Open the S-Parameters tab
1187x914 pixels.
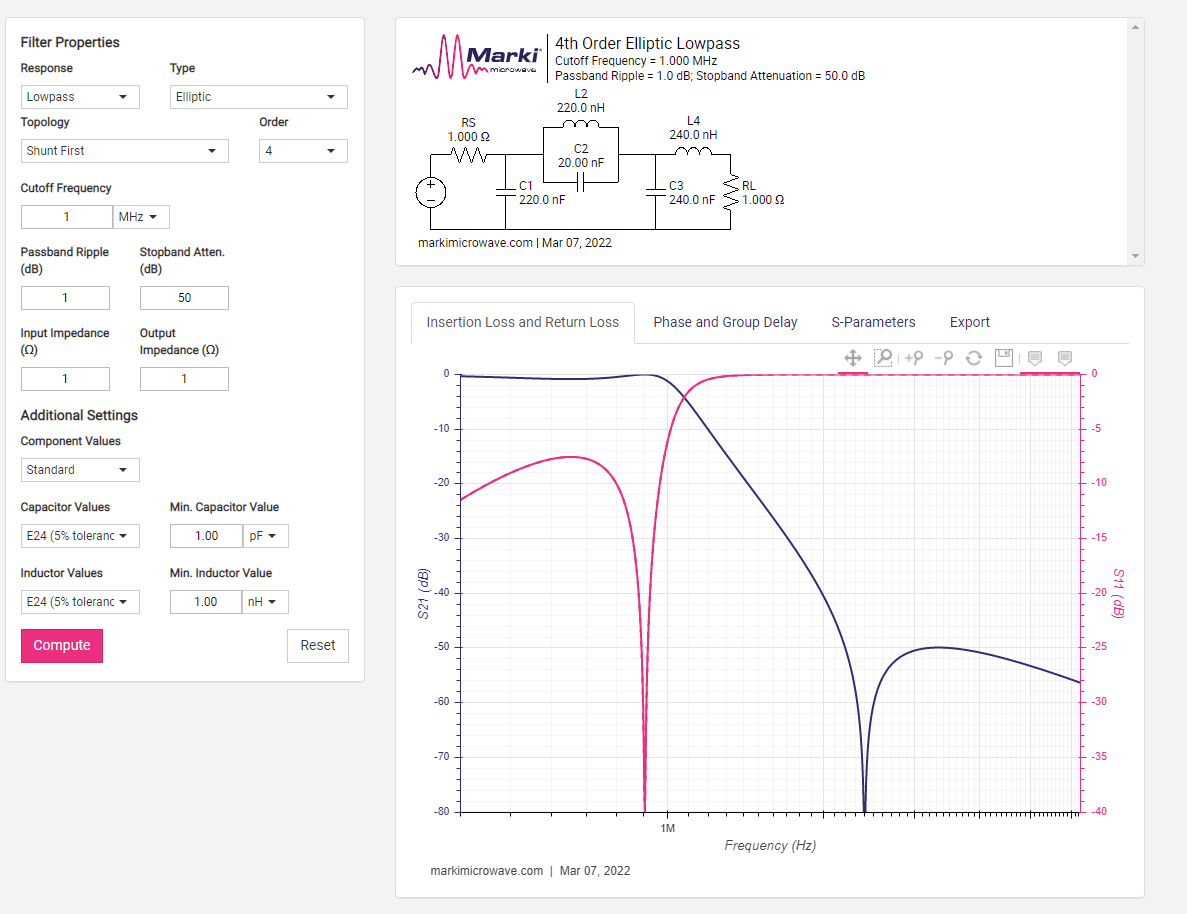coord(873,322)
